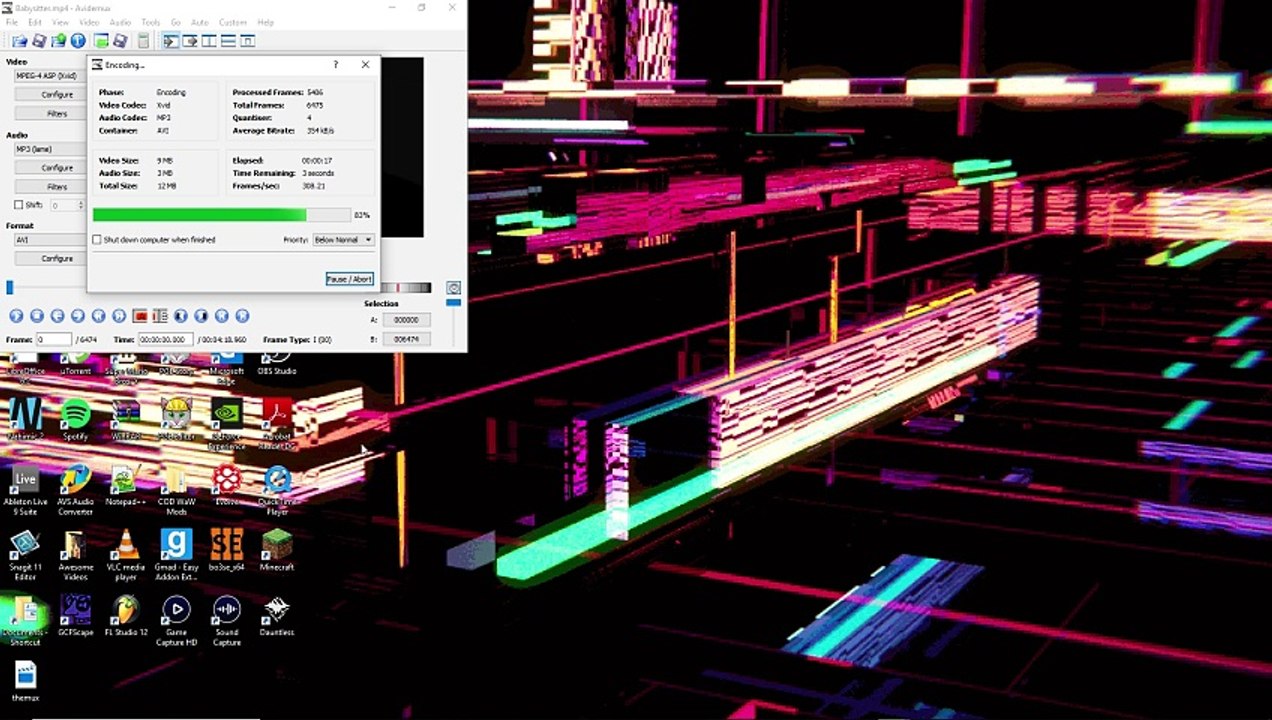
Task: Open the Edit menu
Action: [x=35, y=22]
